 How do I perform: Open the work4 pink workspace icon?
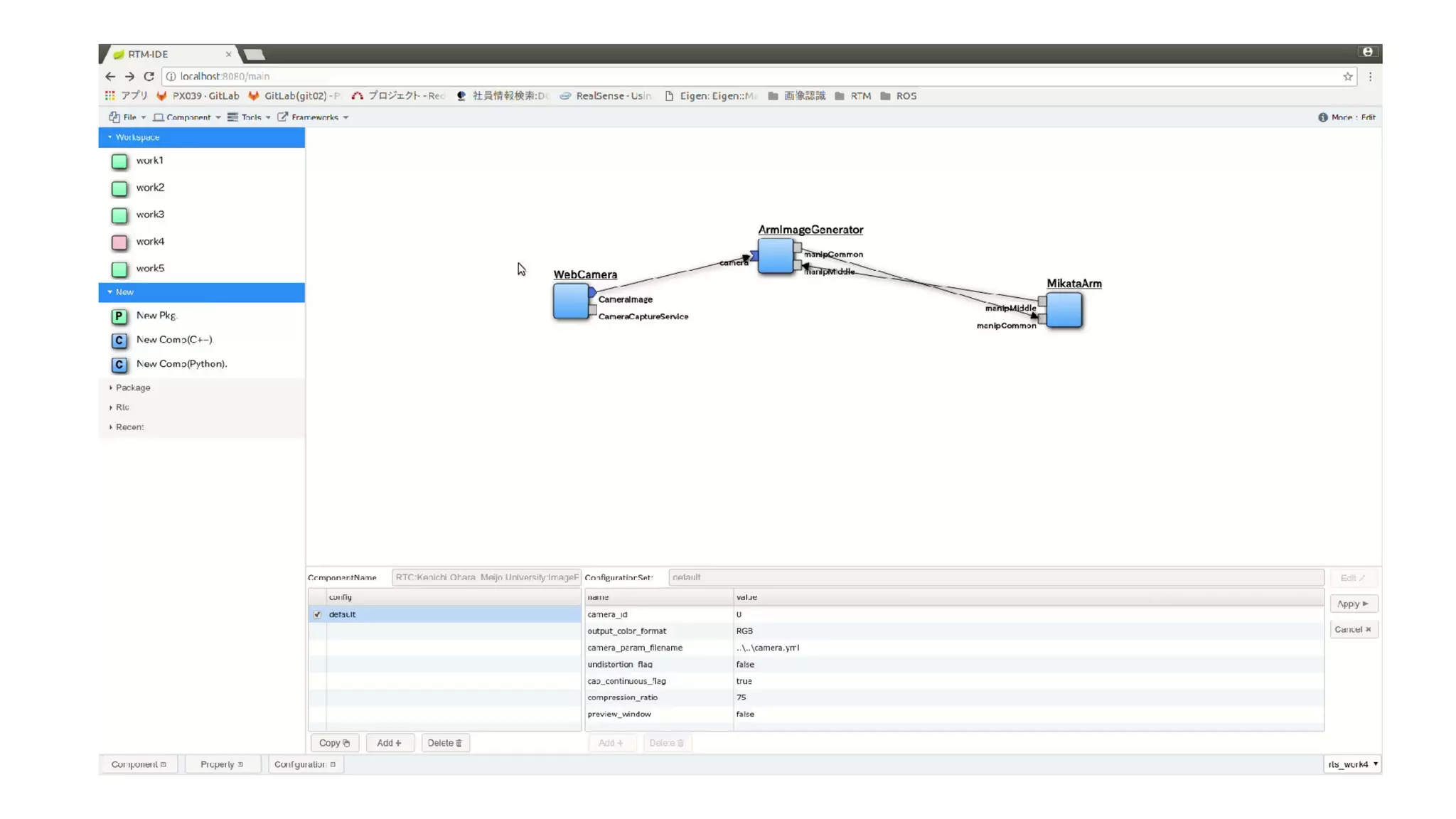click(x=119, y=242)
